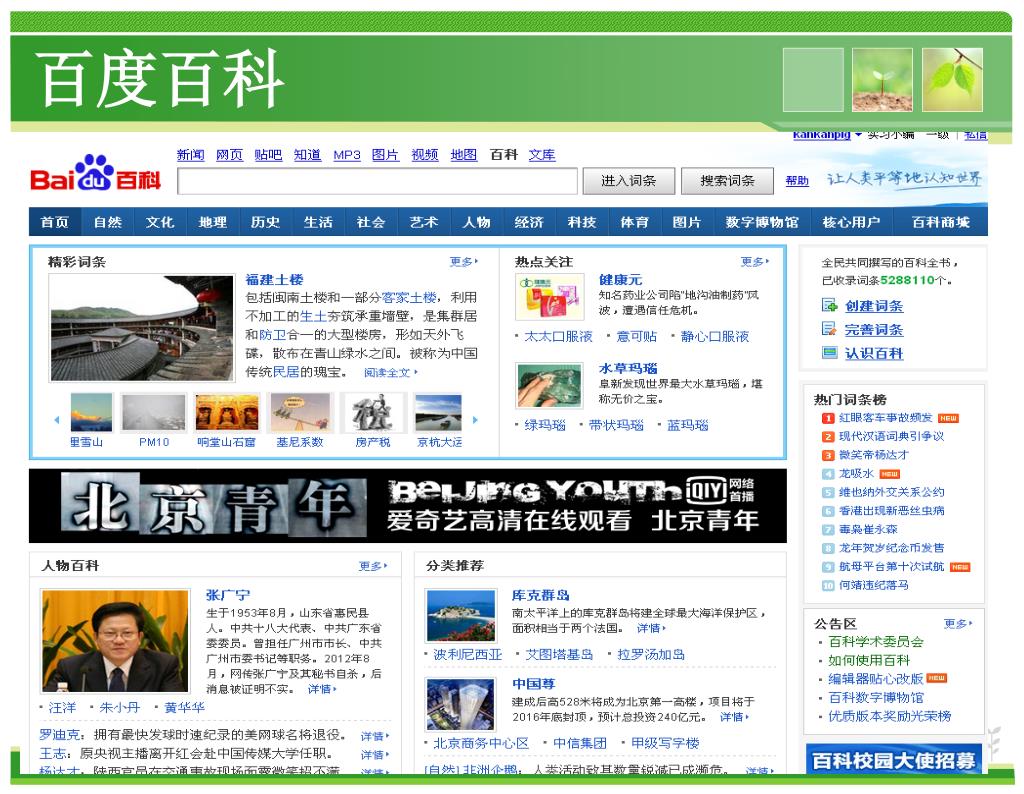Open 阅读全文 for 福建土楼
Image resolution: width=1024 pixels, height=794 pixels.
(391, 372)
